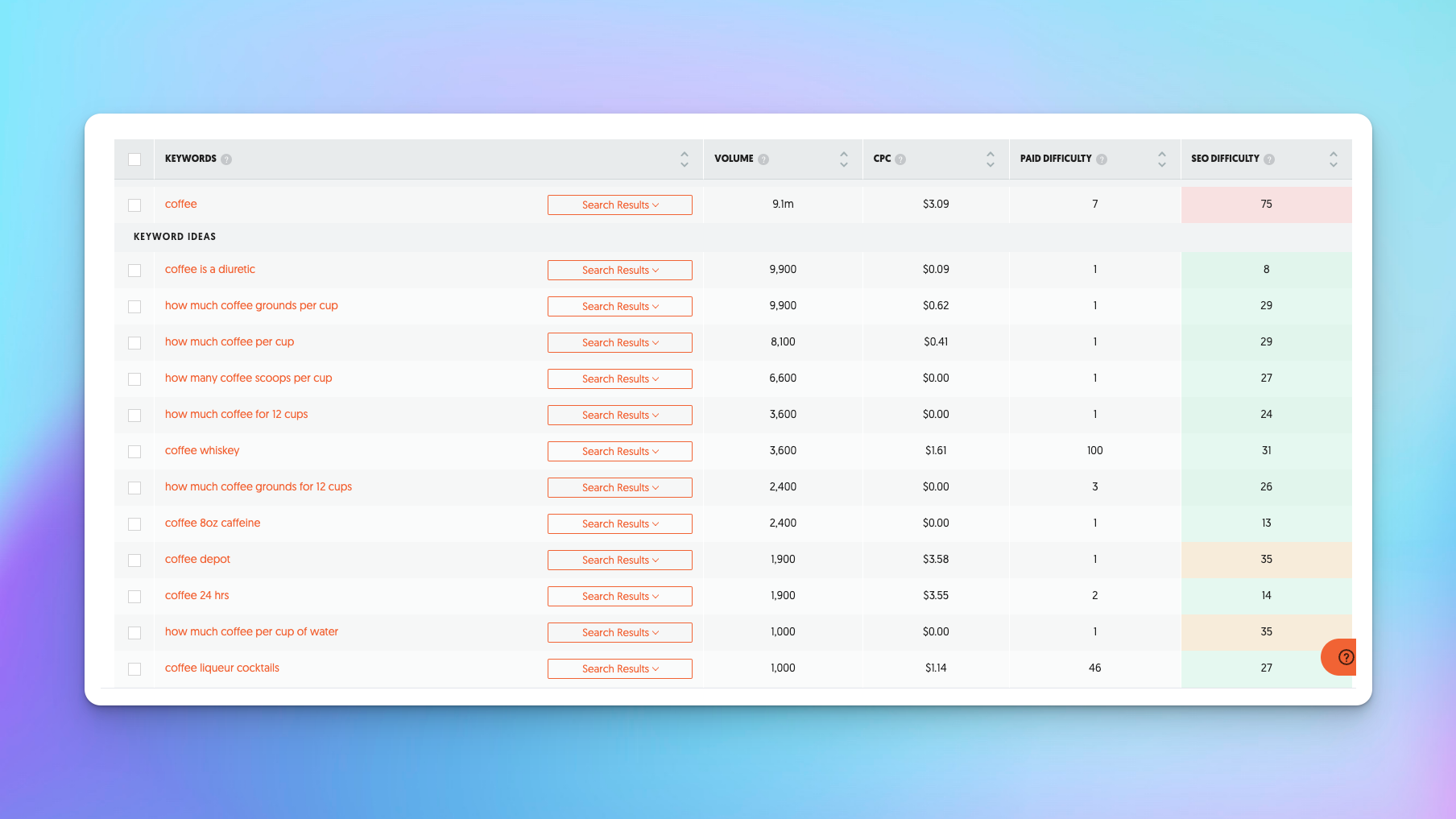Open 'how much coffee grounds per cup' link

pyautogui.click(x=251, y=306)
